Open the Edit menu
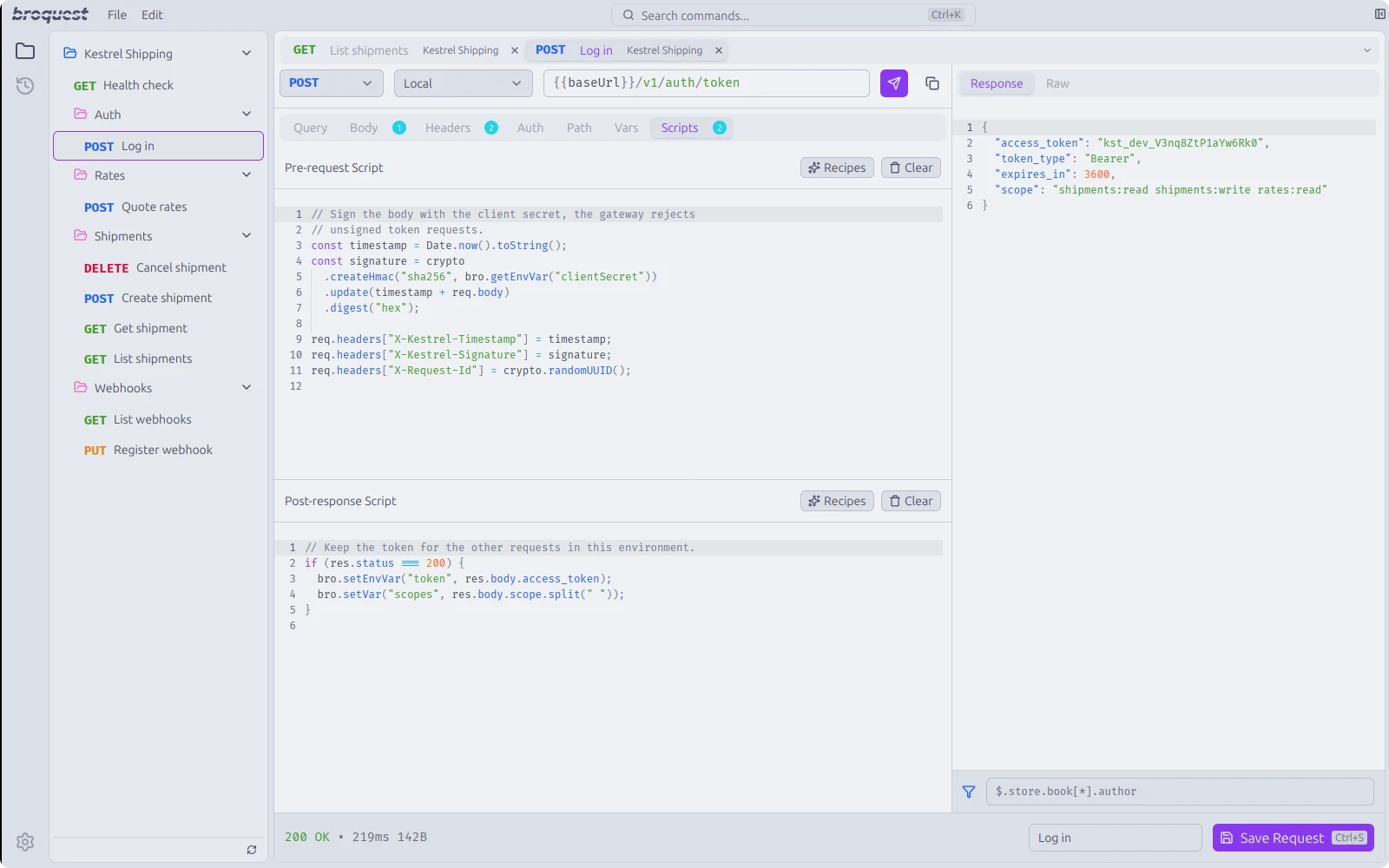 (x=152, y=15)
